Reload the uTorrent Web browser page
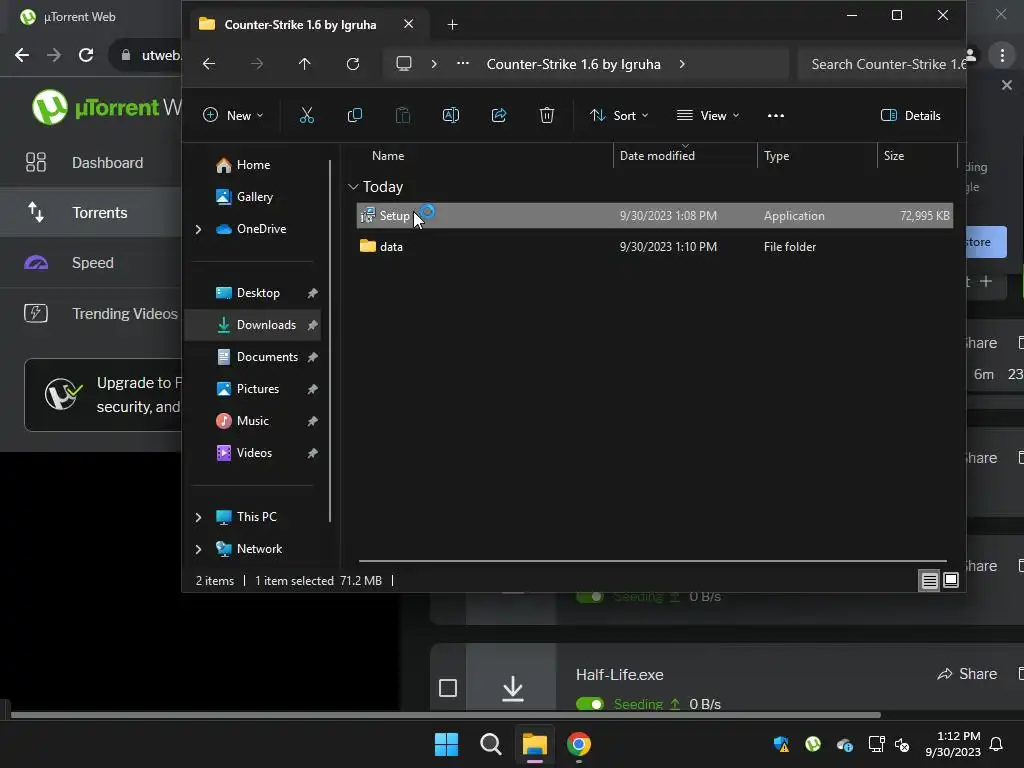The height and width of the screenshot is (768, 1024). [86, 55]
